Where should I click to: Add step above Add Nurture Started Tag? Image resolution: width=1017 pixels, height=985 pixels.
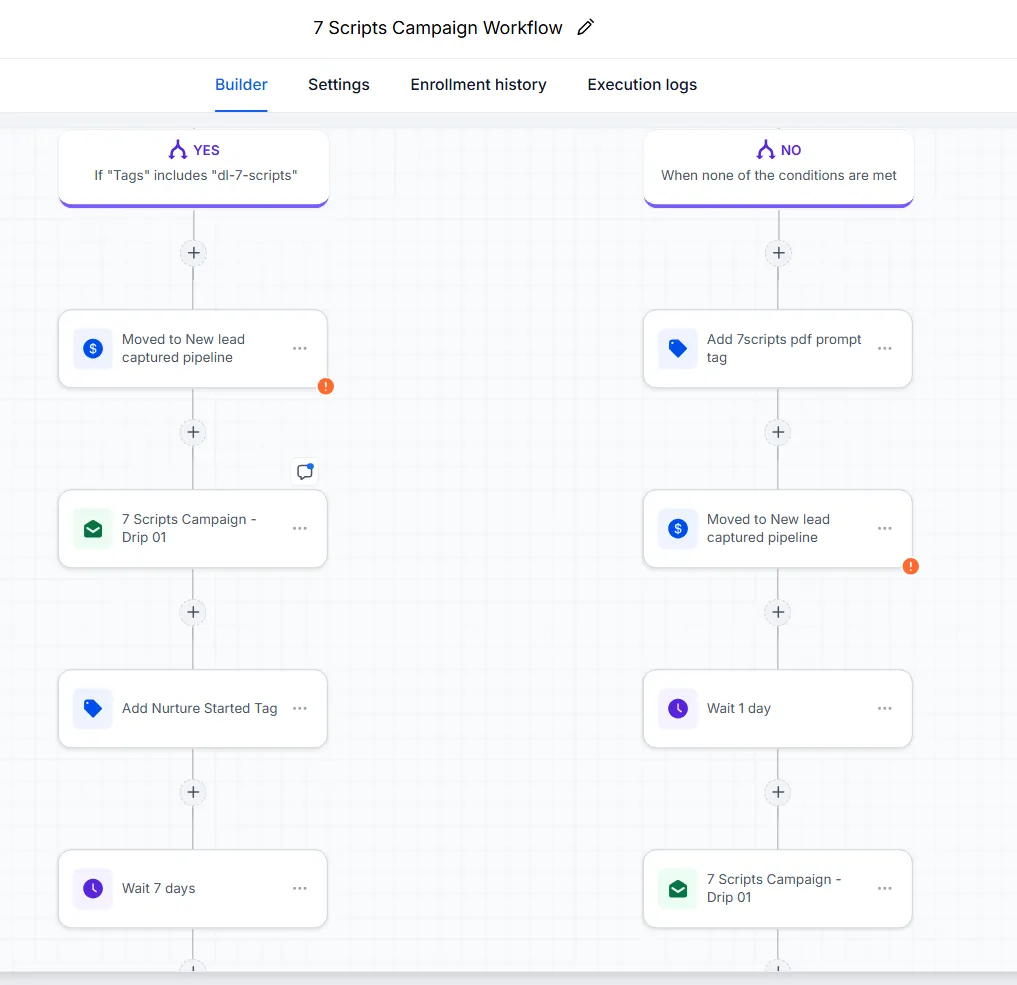[193, 612]
